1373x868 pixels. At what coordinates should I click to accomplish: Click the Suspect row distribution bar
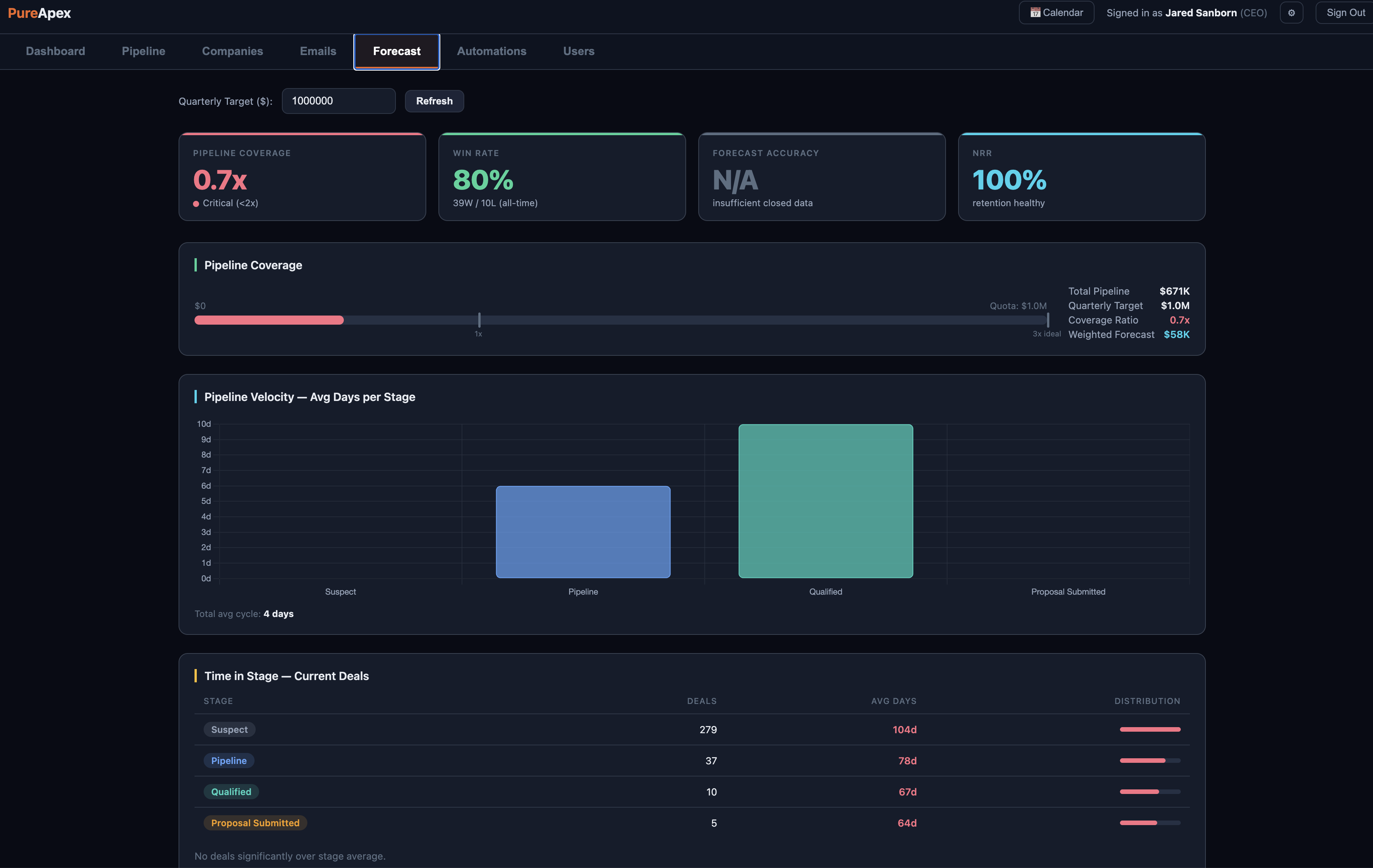coord(1150,729)
